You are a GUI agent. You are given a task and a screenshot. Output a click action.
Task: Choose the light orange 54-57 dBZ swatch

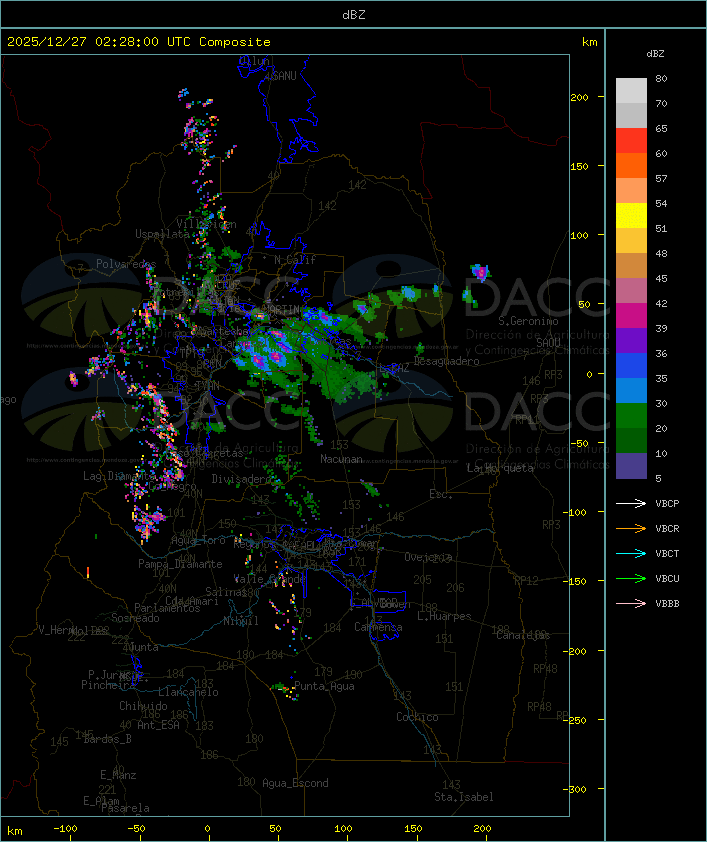(631, 191)
